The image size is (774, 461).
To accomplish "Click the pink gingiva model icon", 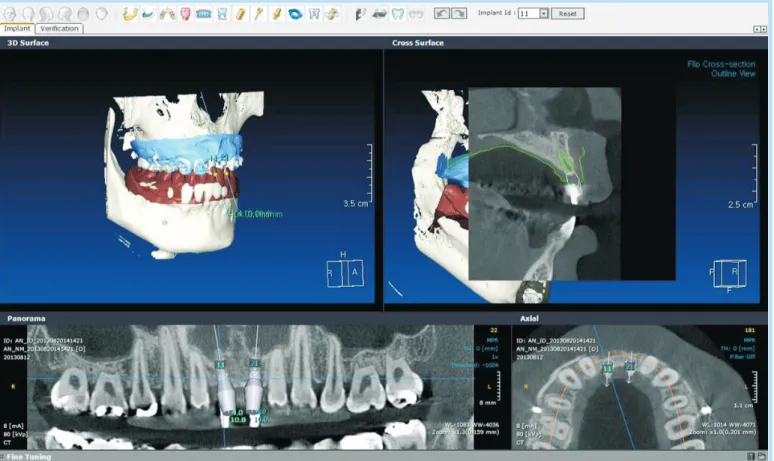I will (186, 14).
